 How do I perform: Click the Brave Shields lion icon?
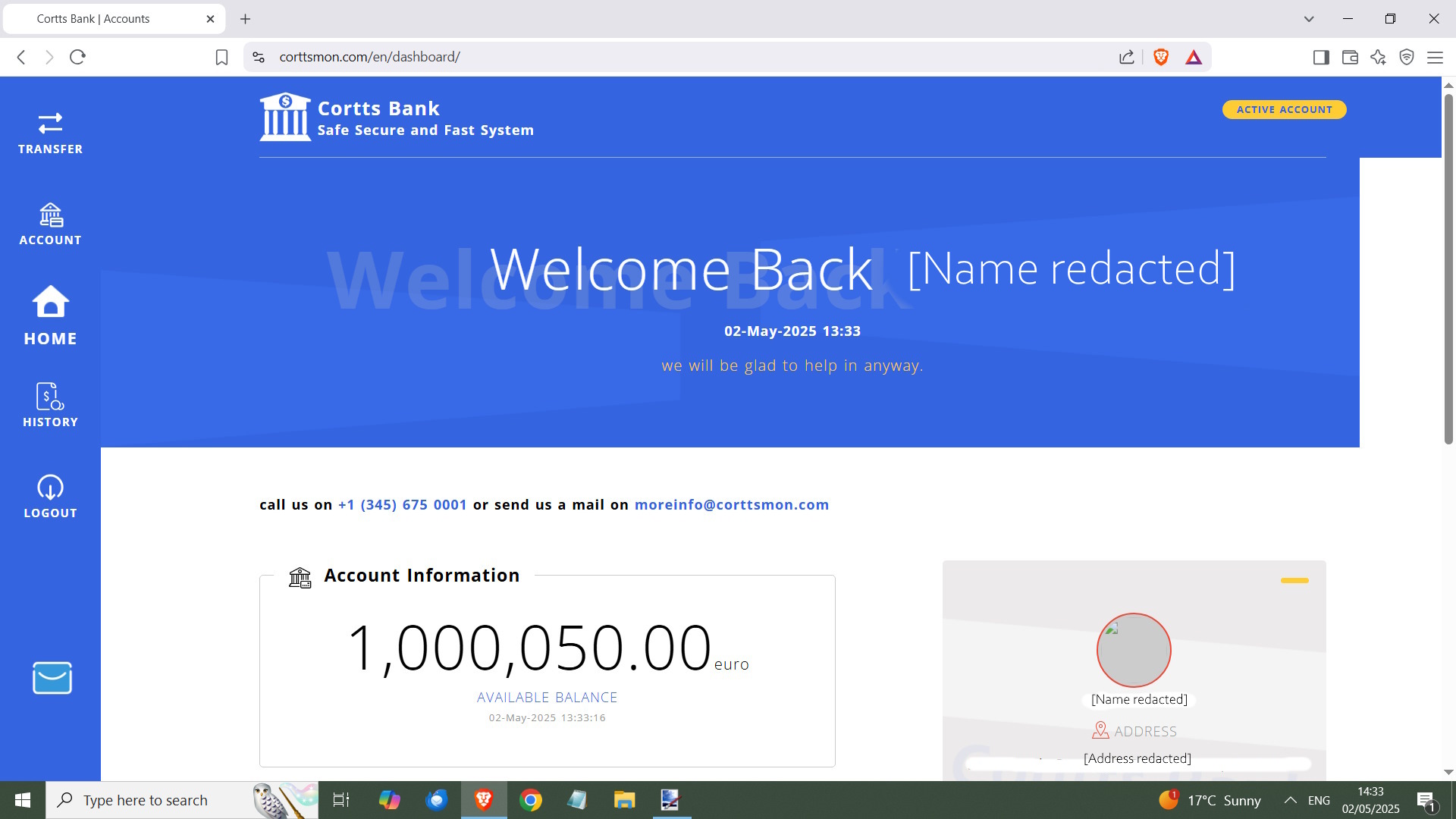[1160, 57]
